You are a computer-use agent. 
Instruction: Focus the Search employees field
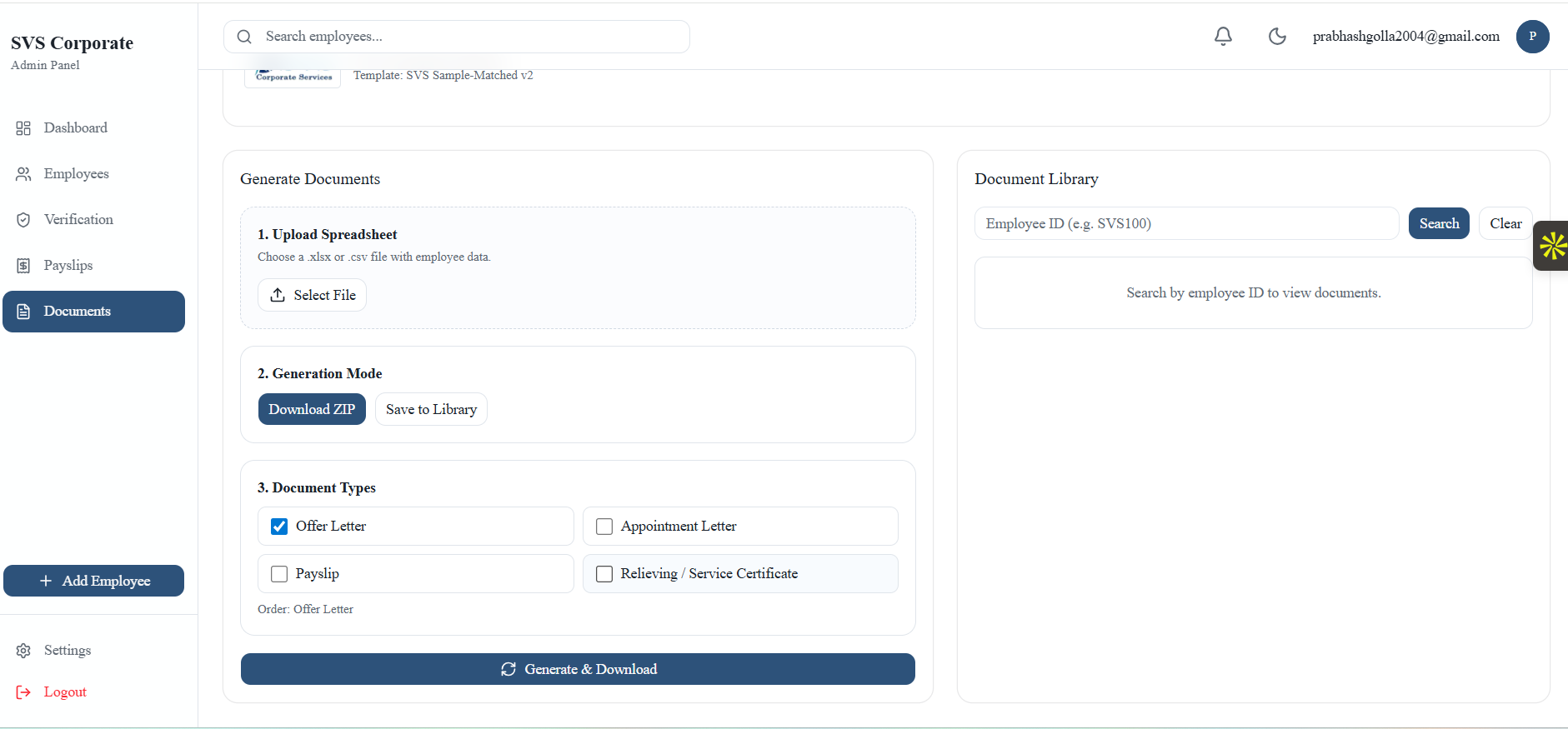pyautogui.click(x=457, y=37)
